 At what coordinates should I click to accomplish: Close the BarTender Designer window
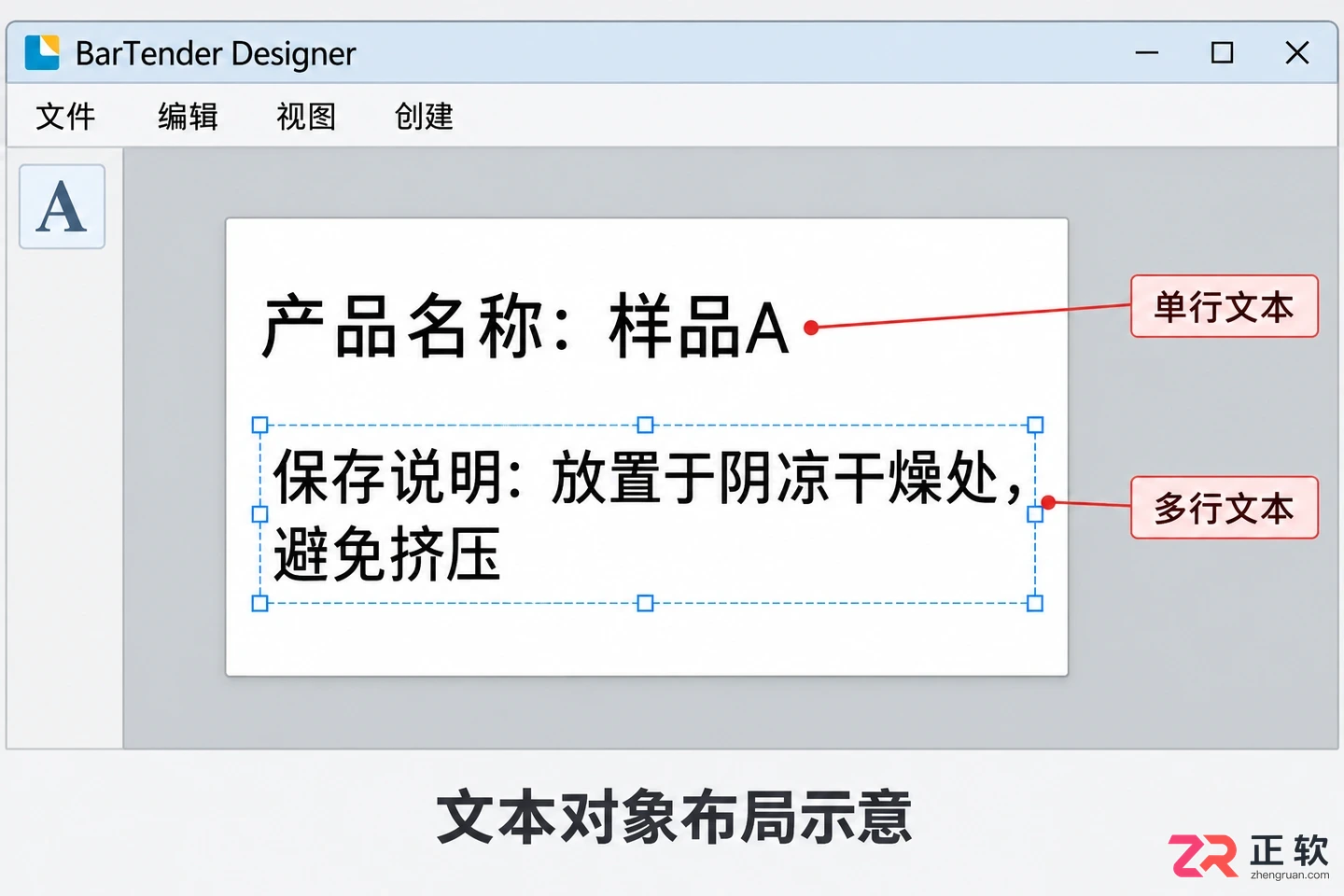tap(1297, 53)
